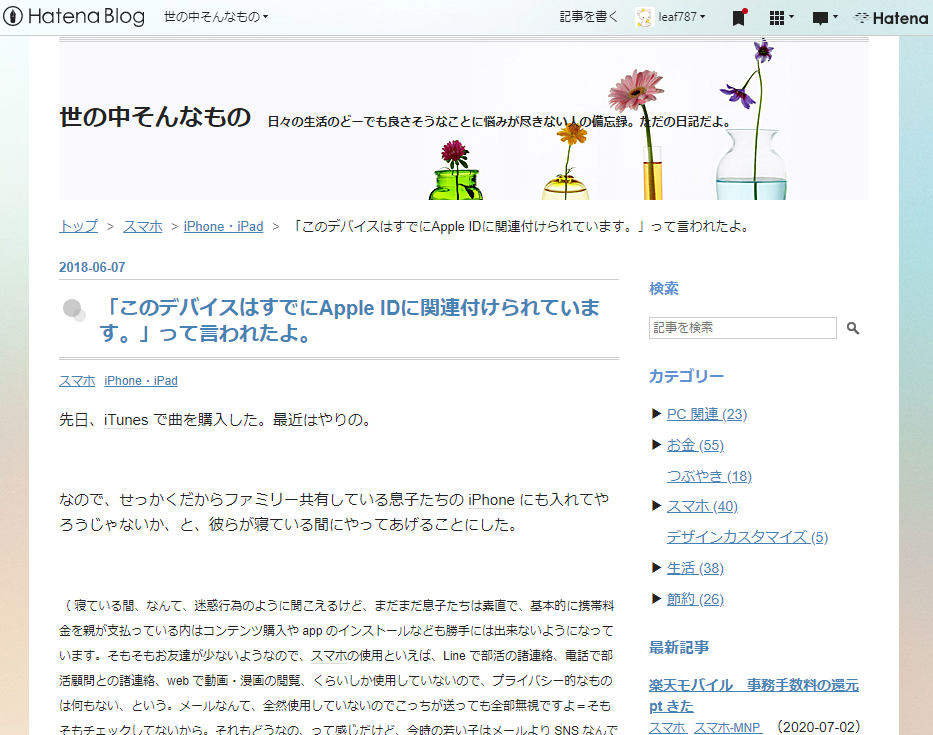Open bookmarks via the flag icon with red badge
The image size is (933, 735).
(739, 17)
